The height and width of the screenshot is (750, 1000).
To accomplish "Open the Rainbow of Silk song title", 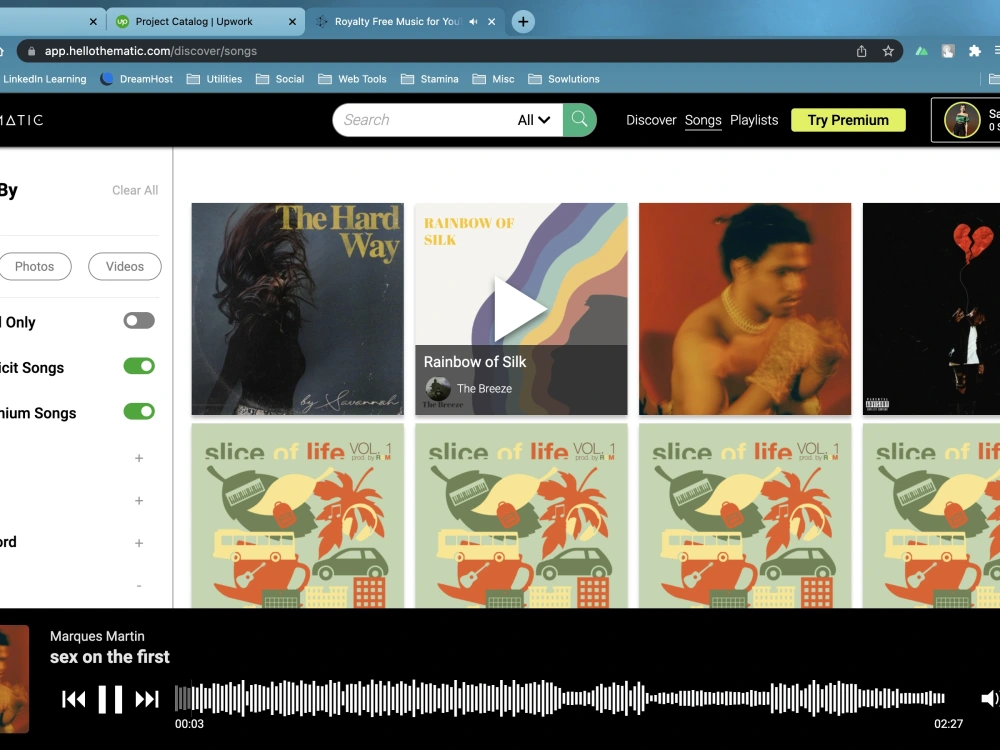I will pyautogui.click(x=474, y=362).
